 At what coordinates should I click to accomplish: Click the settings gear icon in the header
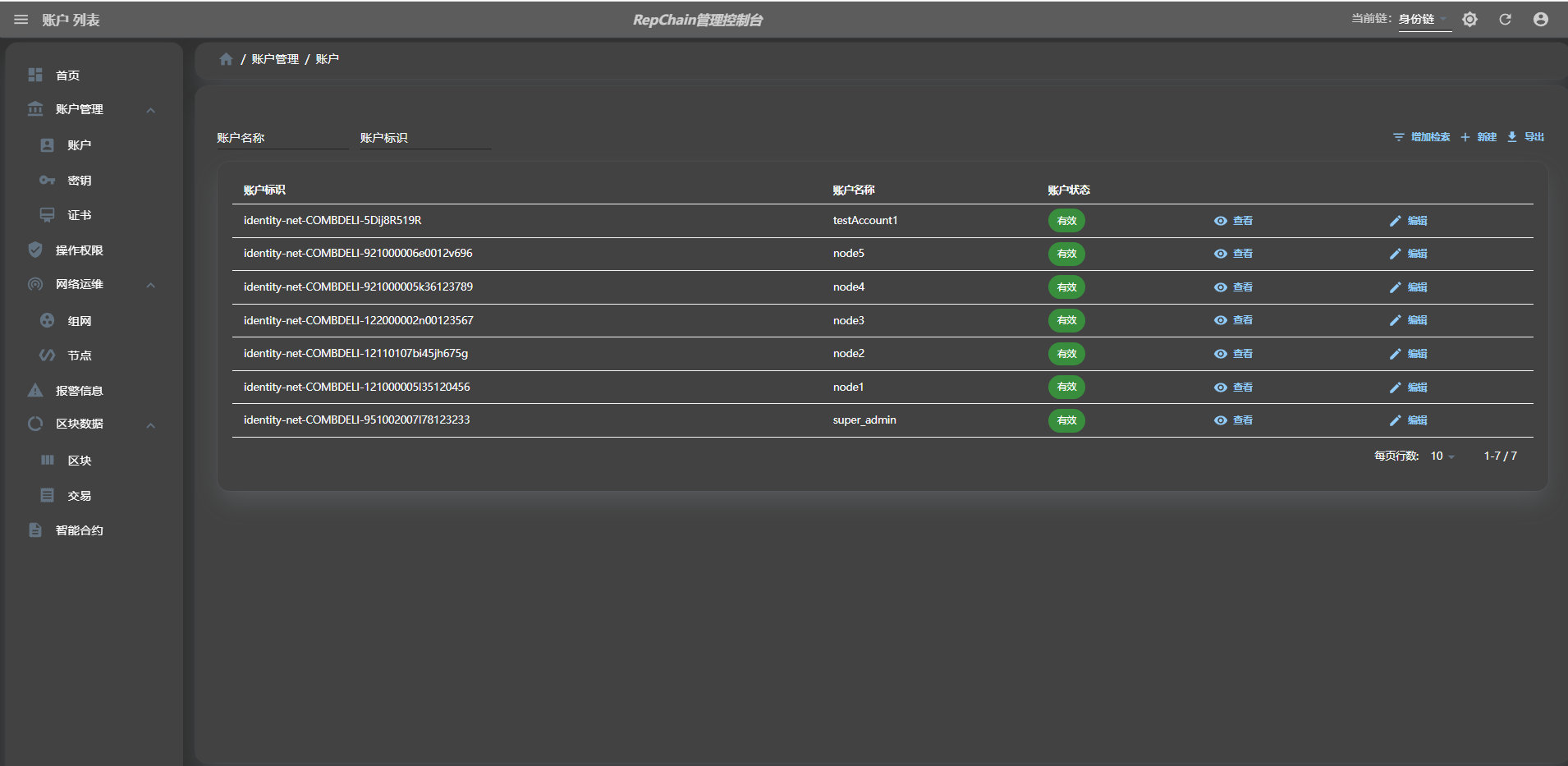[1469, 19]
